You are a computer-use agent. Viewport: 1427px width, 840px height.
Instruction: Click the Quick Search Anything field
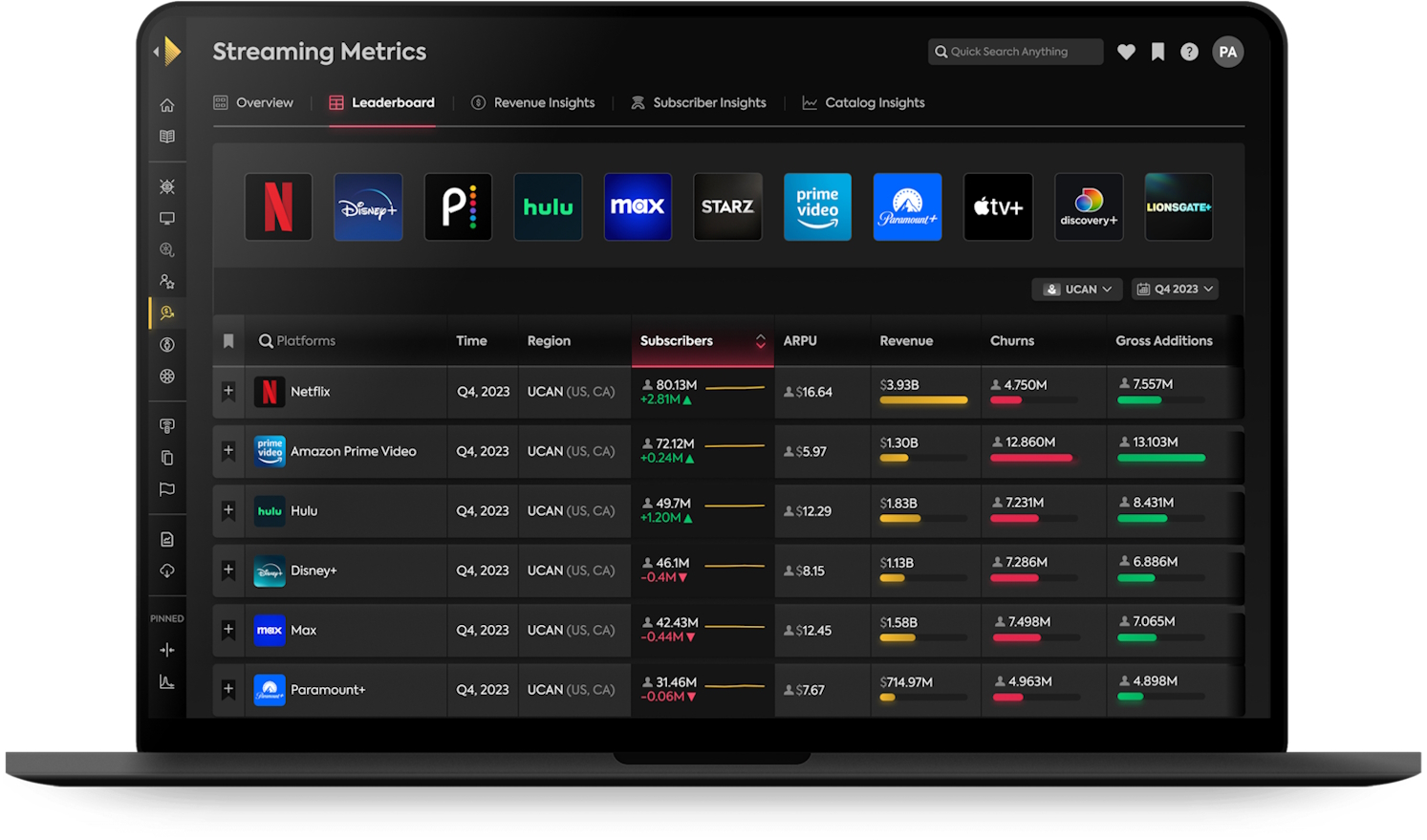point(1015,52)
